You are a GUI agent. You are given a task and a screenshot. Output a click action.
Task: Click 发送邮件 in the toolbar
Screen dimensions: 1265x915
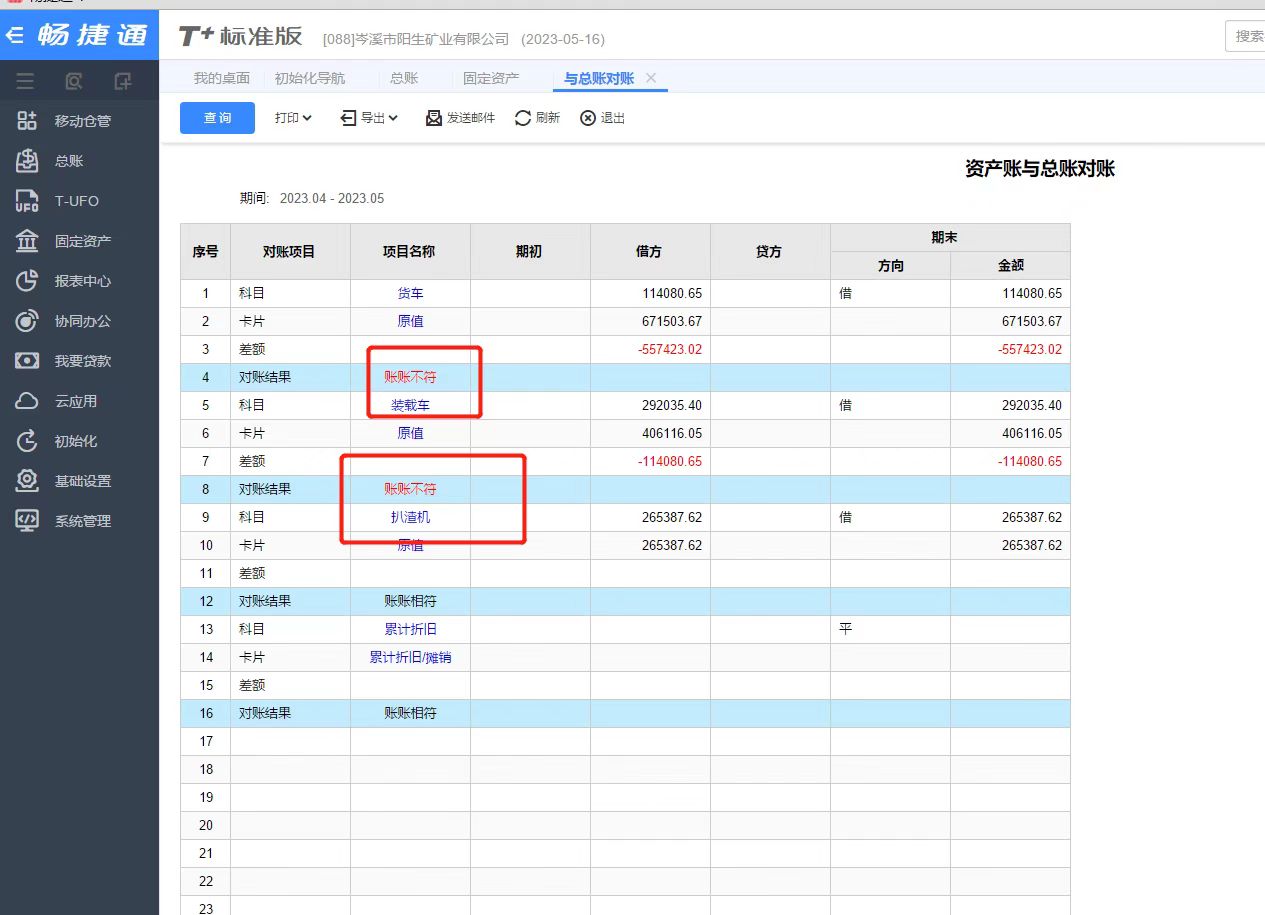tap(461, 118)
